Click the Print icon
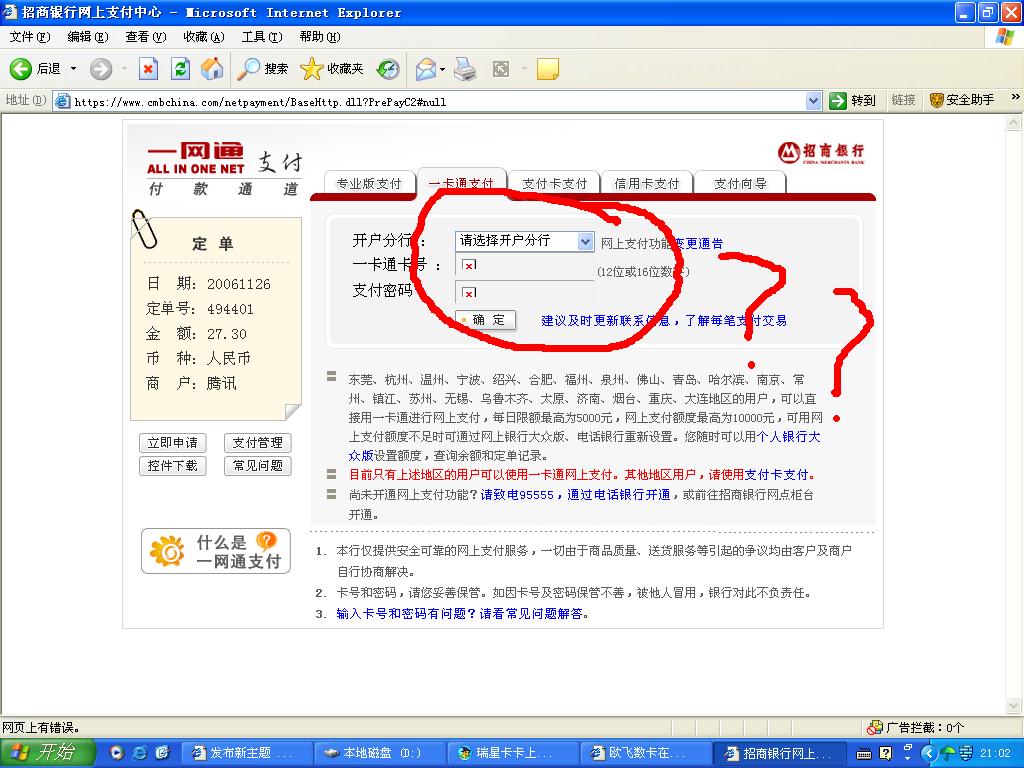 (x=465, y=69)
